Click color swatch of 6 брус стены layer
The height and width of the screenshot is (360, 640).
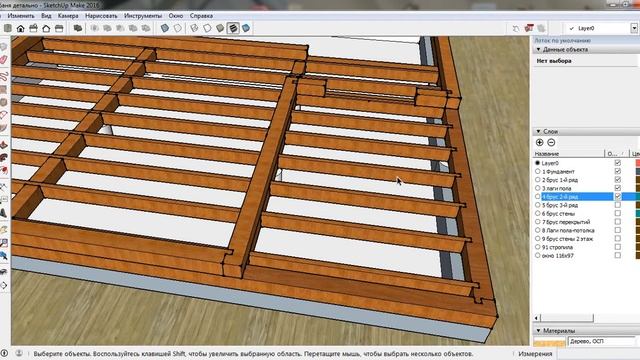638,213
